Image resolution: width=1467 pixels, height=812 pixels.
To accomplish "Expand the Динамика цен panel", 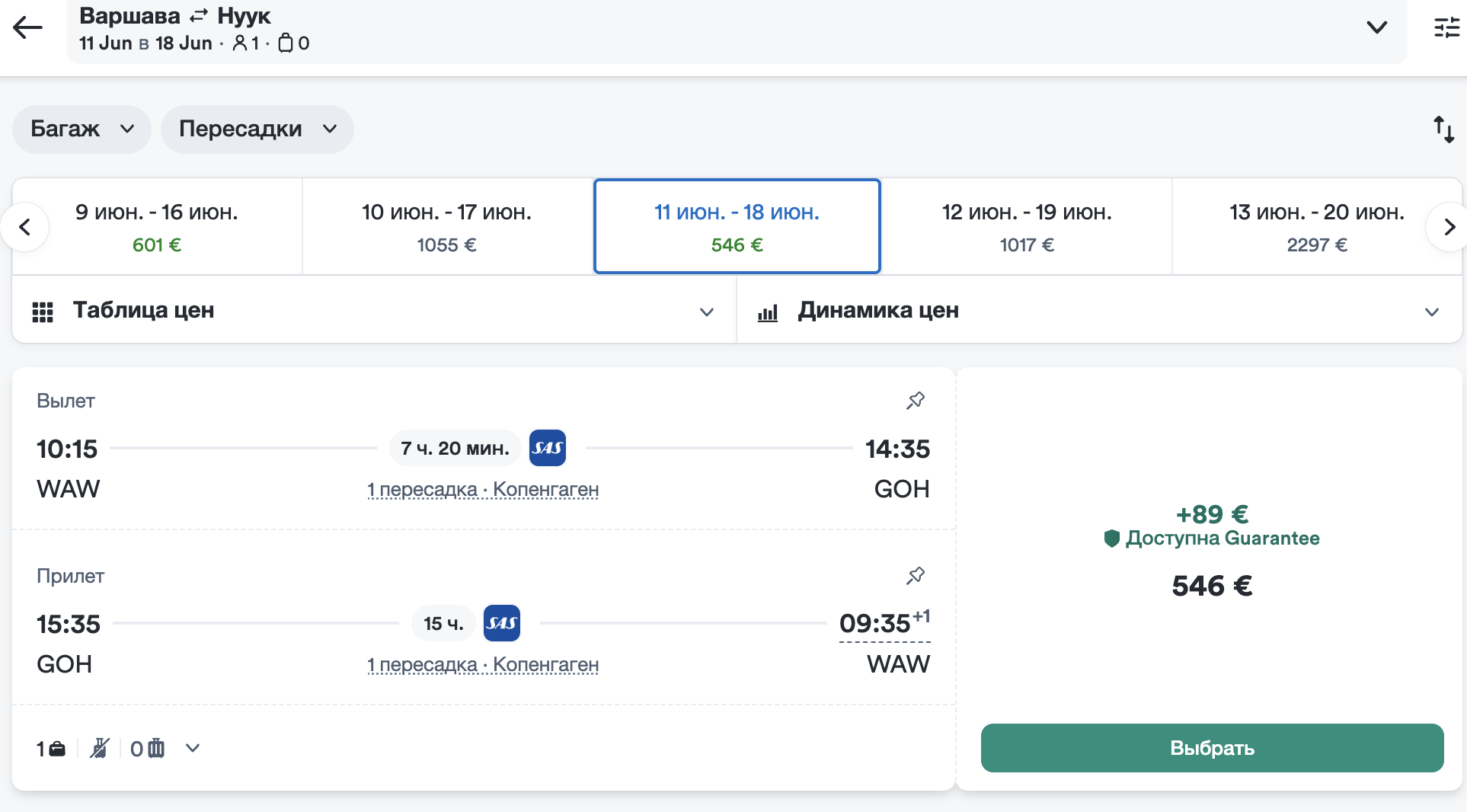I will pyautogui.click(x=1431, y=312).
